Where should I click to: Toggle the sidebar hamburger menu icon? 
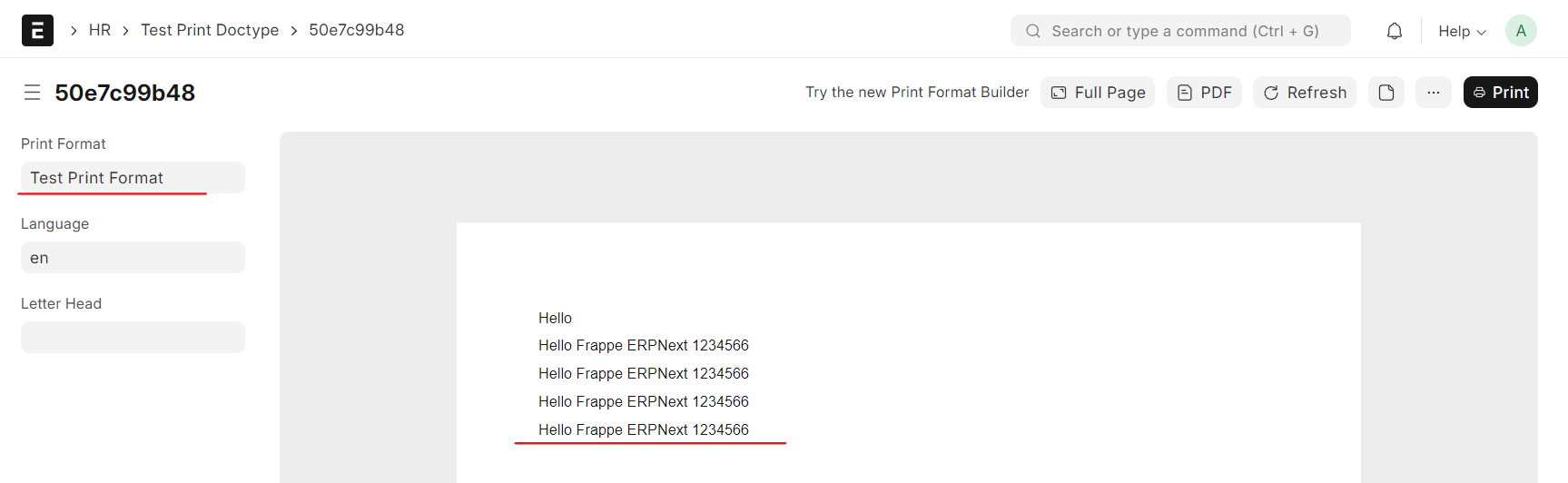coord(32,93)
